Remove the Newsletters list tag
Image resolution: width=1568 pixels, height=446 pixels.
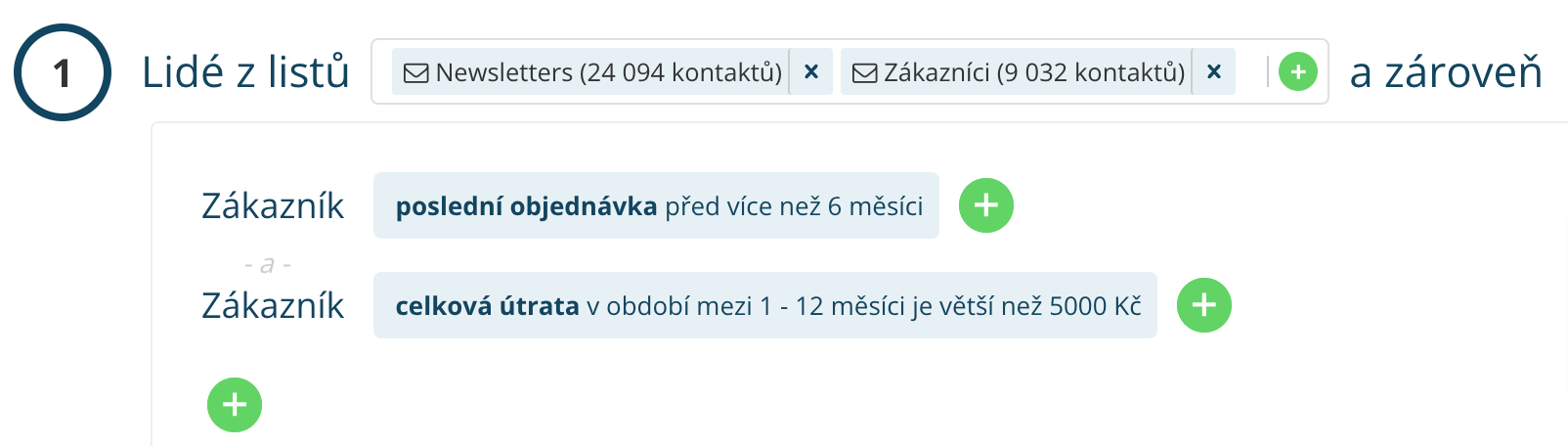coord(810,71)
